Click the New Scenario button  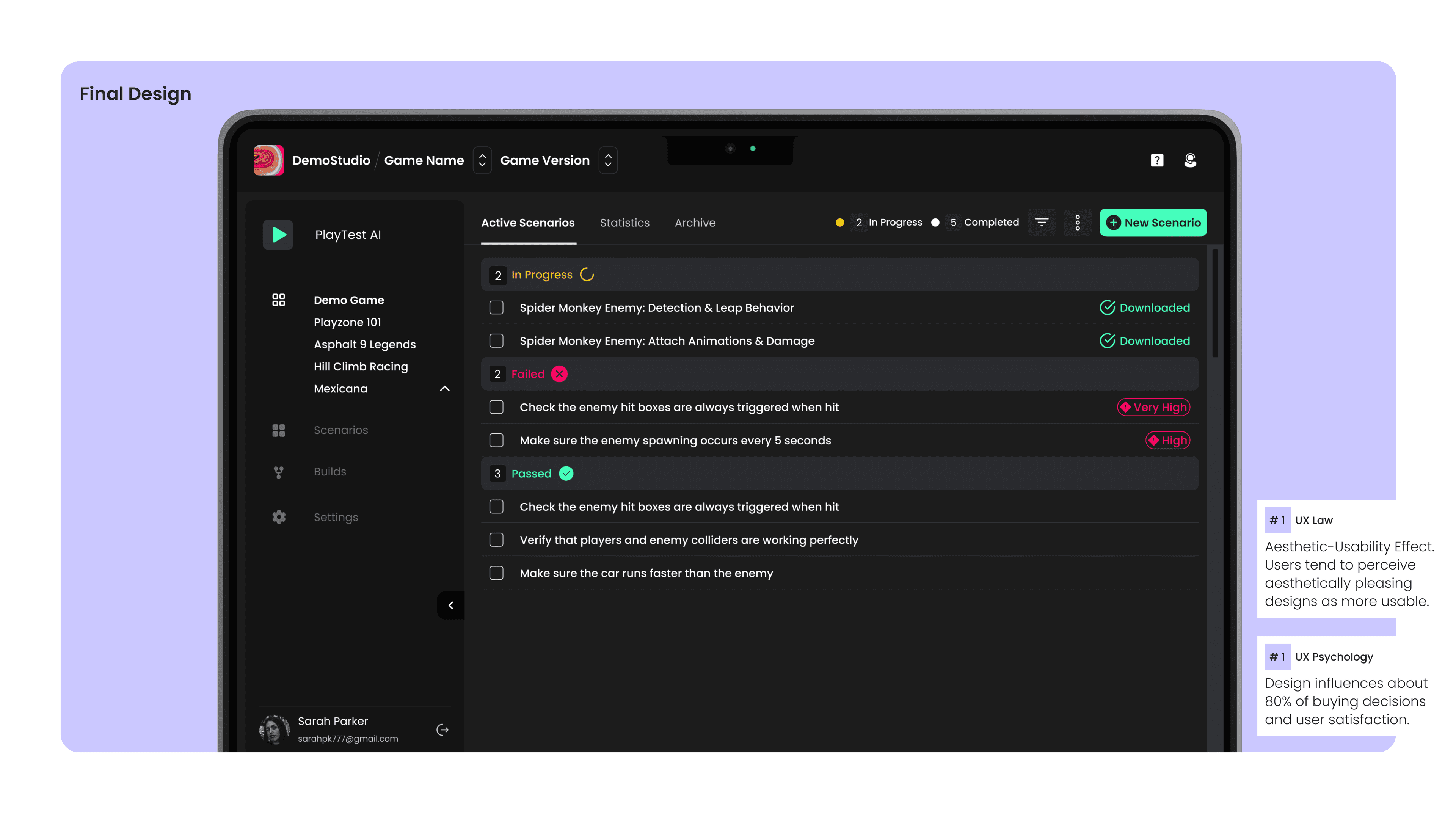pos(1153,222)
